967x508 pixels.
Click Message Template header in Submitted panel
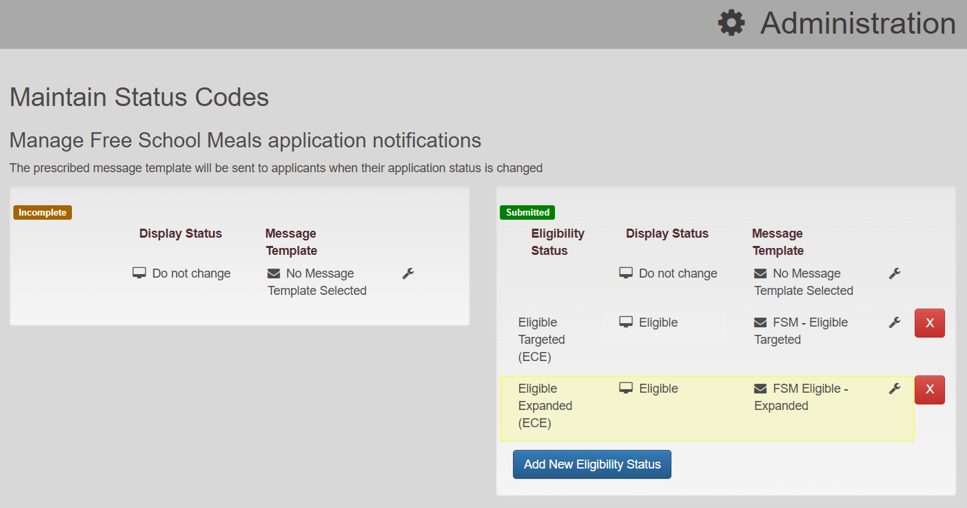(x=778, y=242)
